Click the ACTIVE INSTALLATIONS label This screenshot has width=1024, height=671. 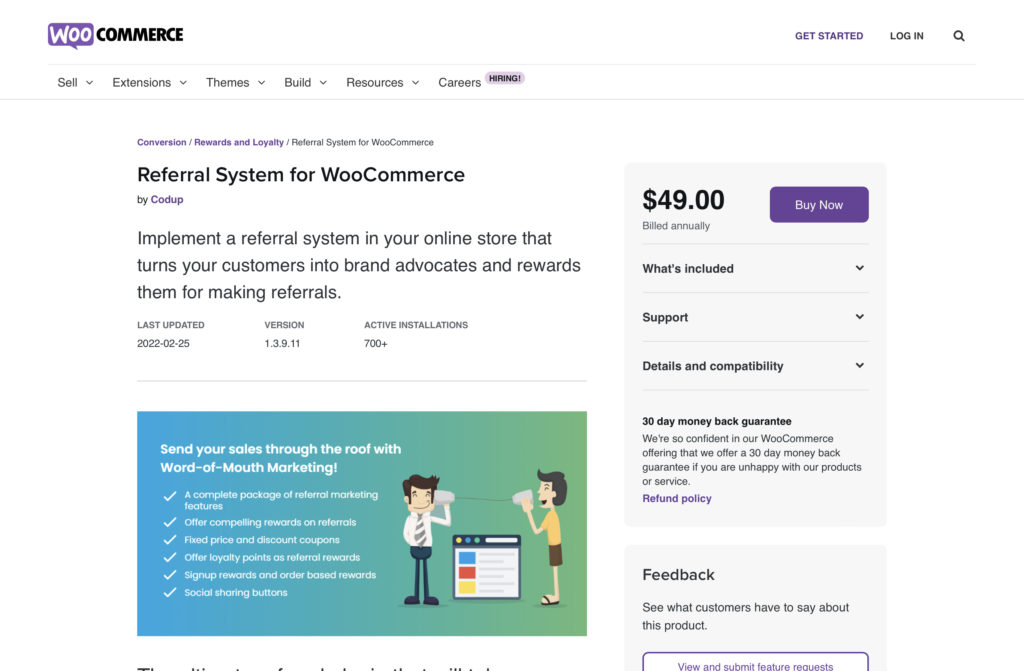click(416, 325)
